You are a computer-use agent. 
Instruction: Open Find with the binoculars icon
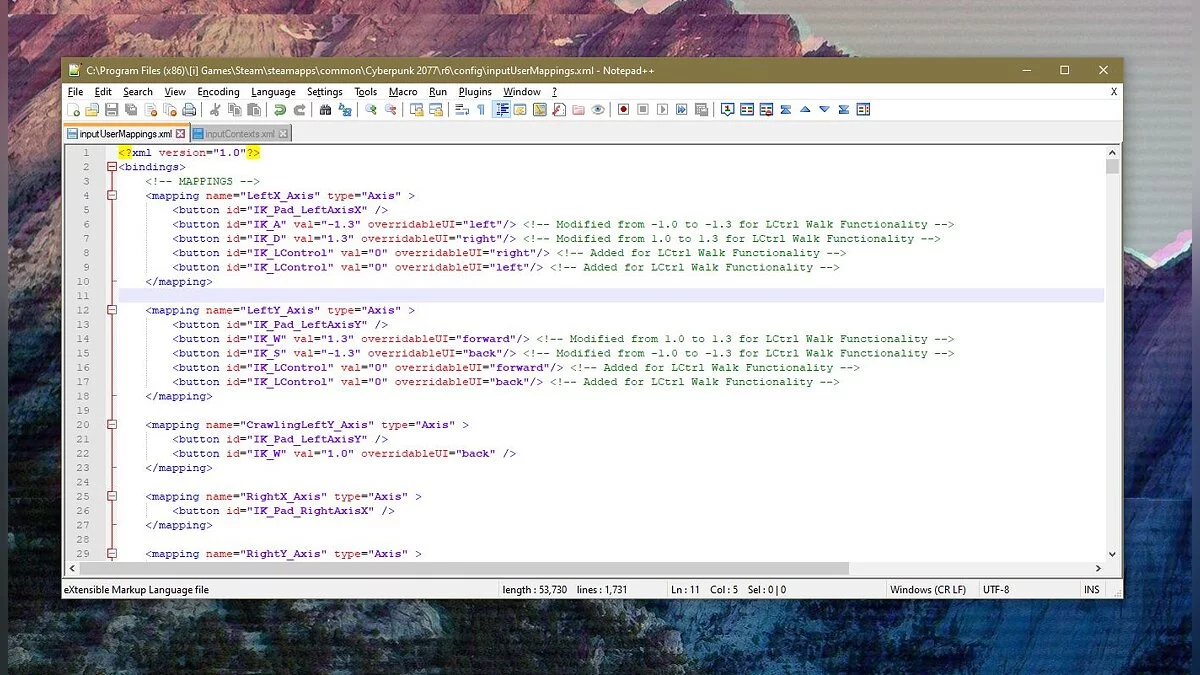325,110
